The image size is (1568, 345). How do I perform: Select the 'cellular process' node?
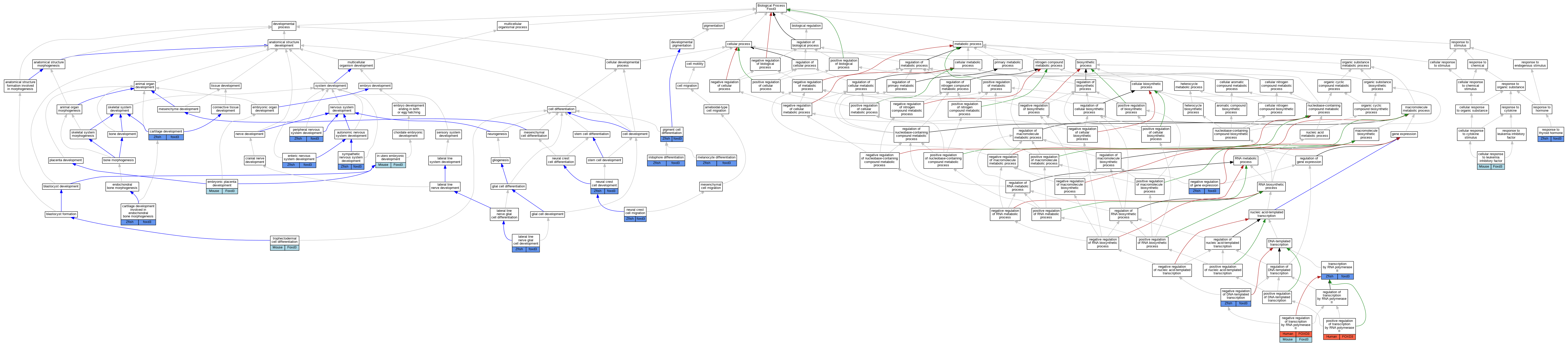click(x=738, y=44)
